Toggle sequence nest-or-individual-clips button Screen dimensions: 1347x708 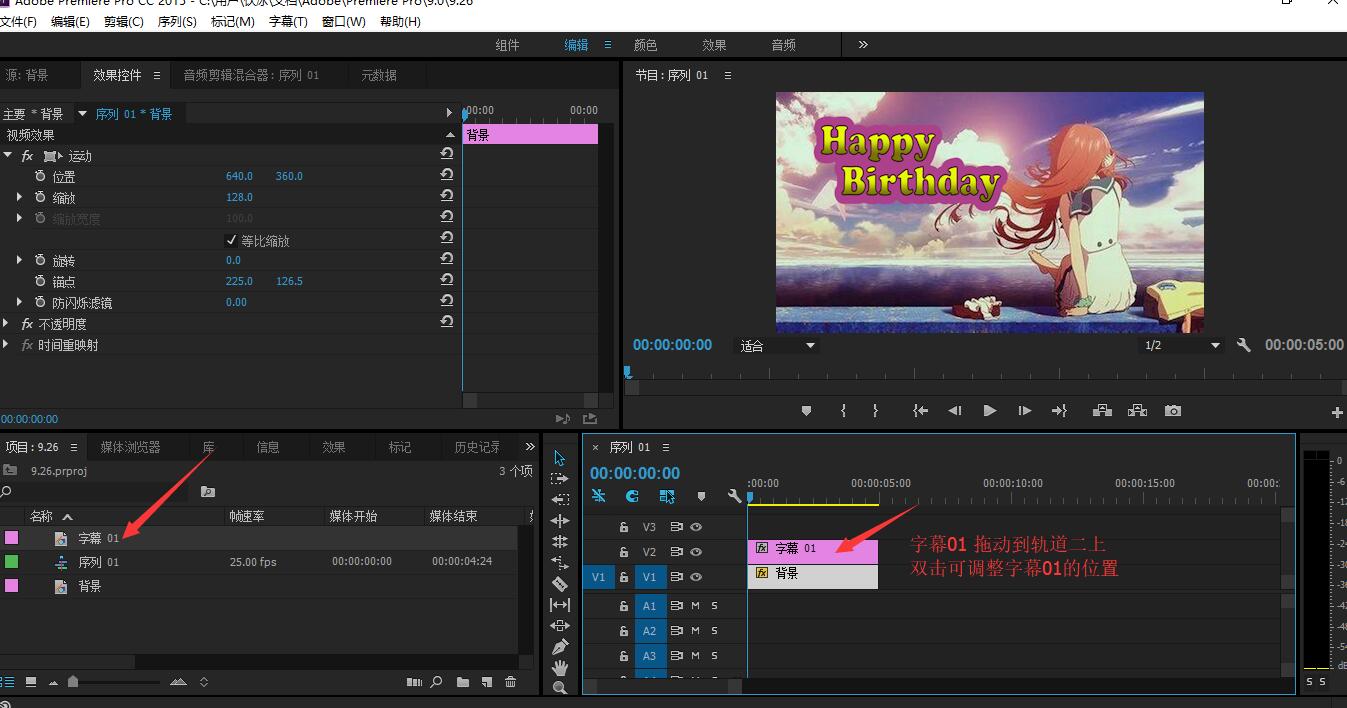[x=598, y=496]
